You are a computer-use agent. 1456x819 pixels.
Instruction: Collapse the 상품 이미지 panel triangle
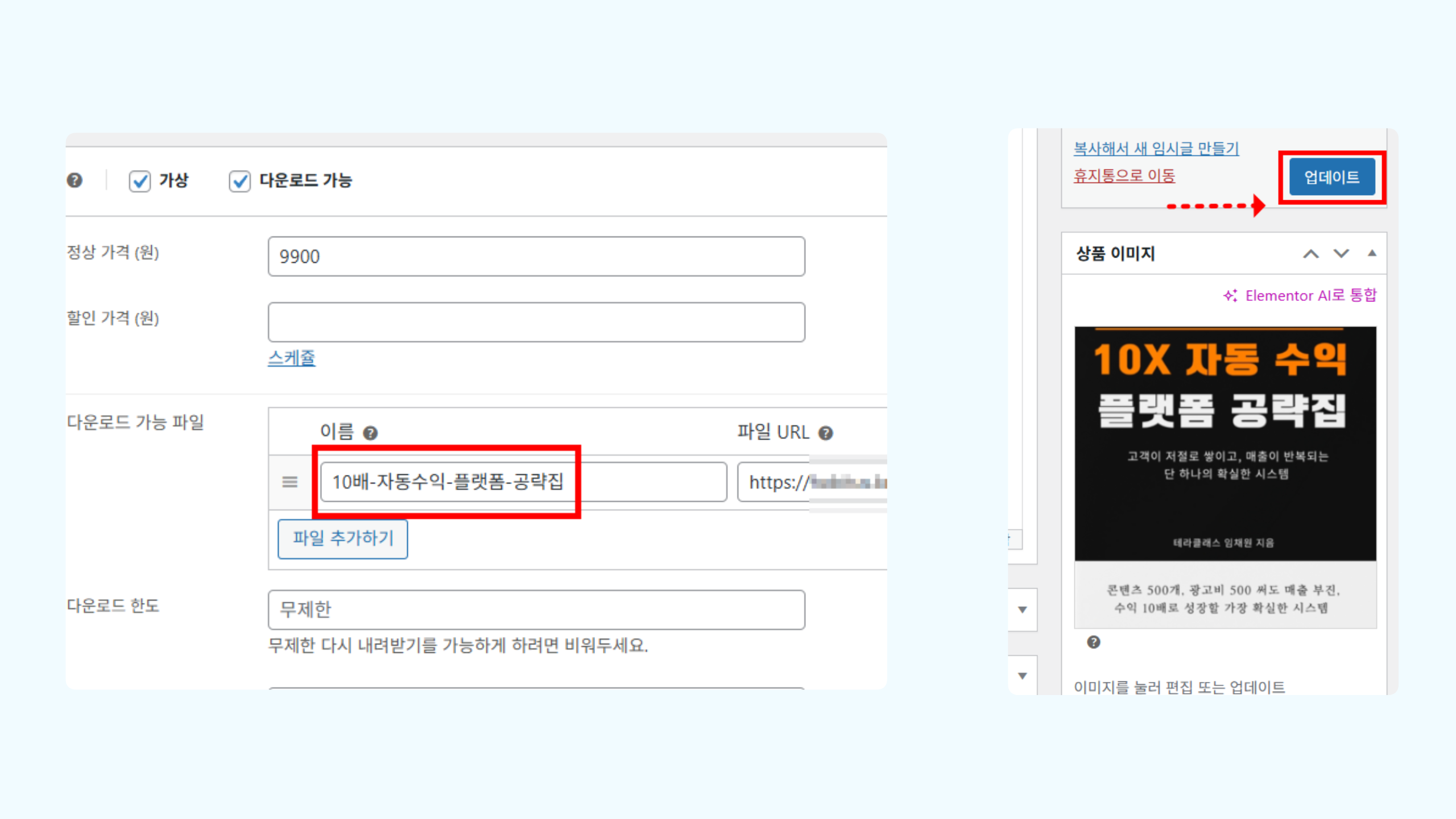pyautogui.click(x=1372, y=254)
